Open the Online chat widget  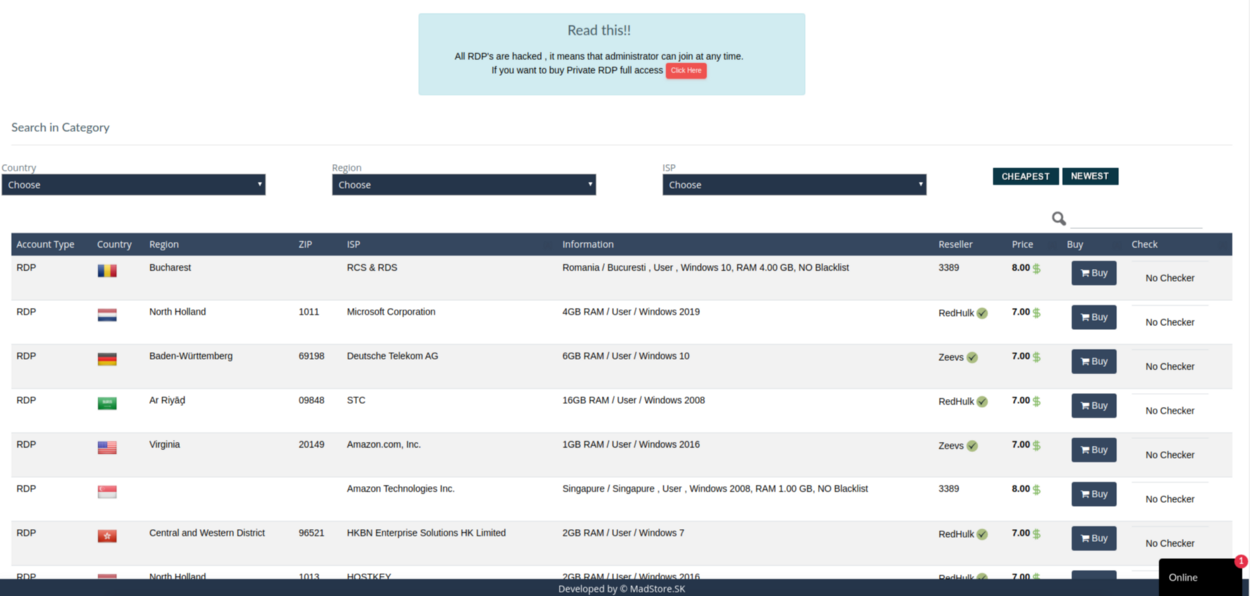1196,577
